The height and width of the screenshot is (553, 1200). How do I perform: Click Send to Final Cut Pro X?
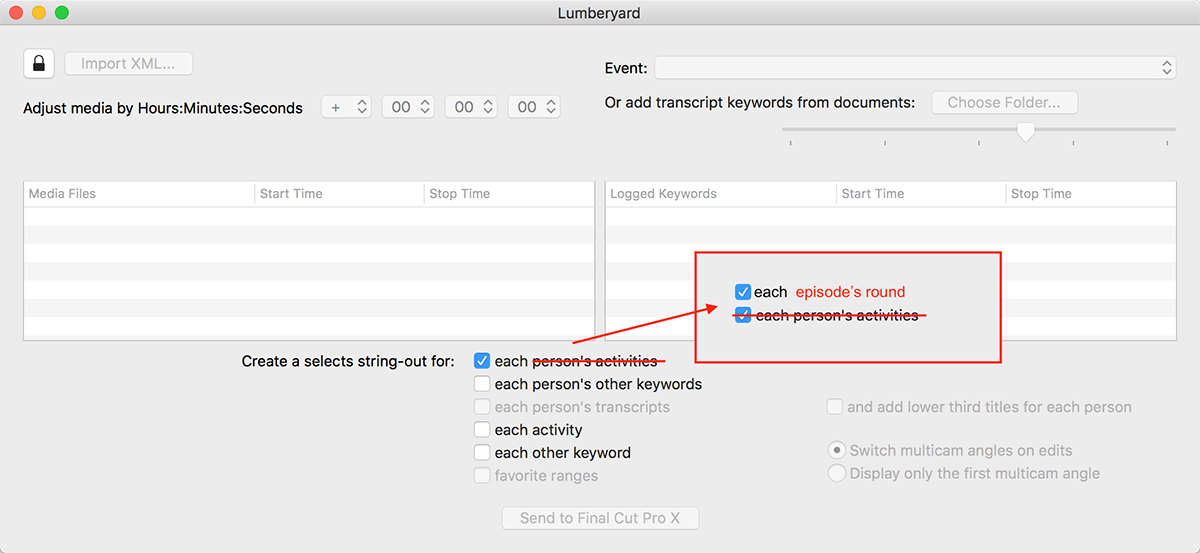[x=600, y=518]
